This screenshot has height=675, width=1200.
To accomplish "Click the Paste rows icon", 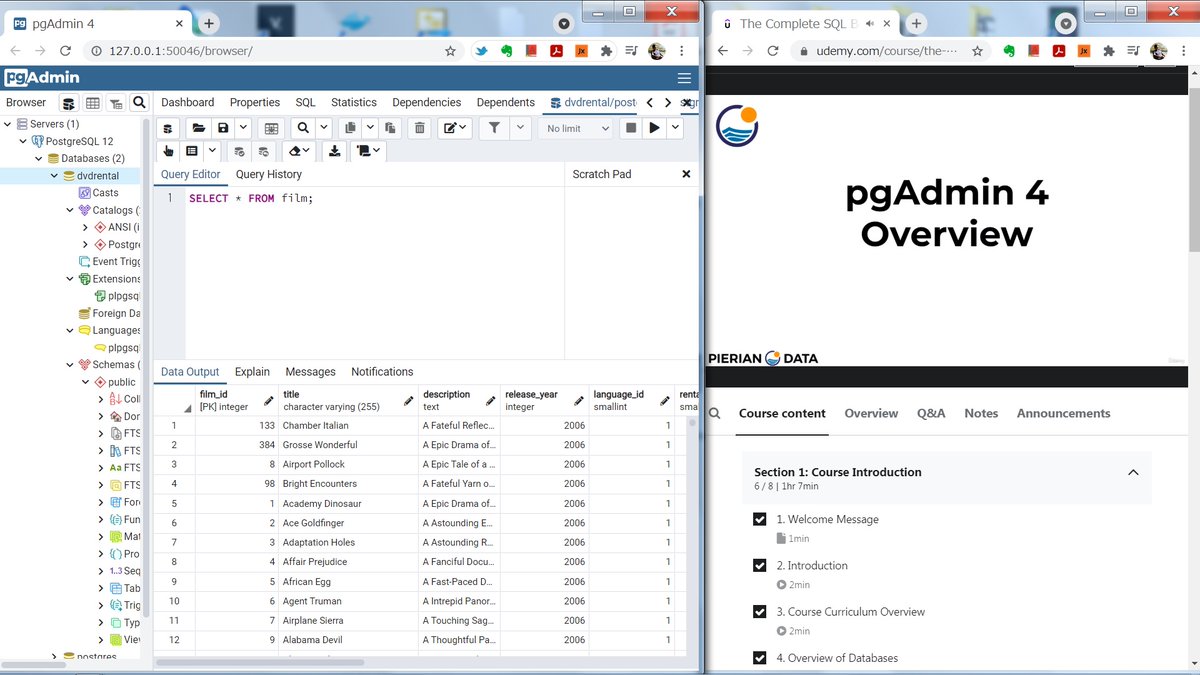I will tap(390, 128).
